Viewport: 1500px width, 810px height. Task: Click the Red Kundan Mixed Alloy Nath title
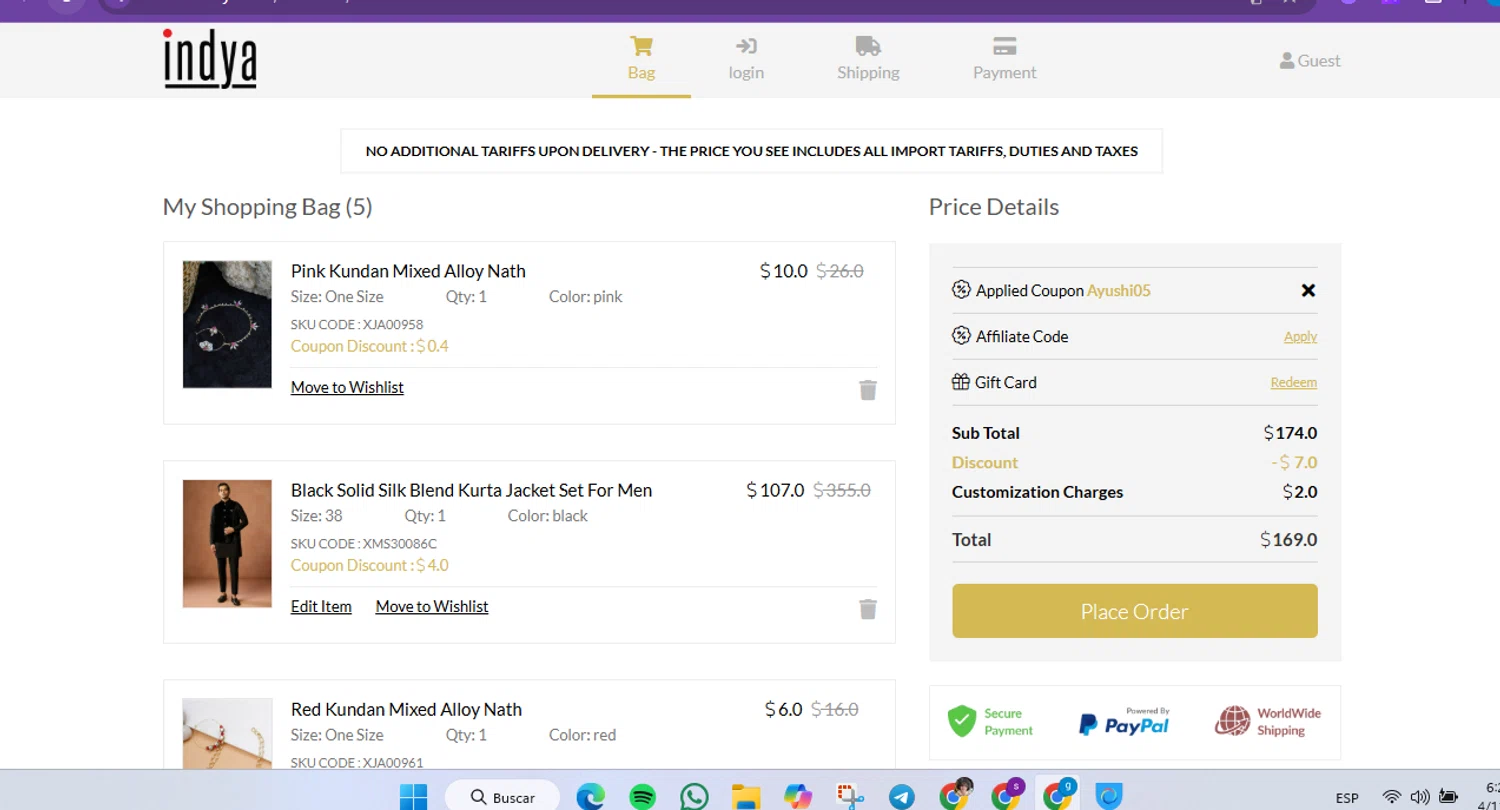pos(406,709)
